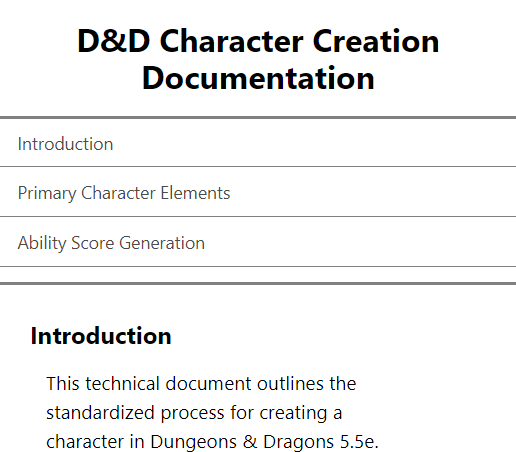Select the bold Introduction section heading
516x452 pixels.
click(x=101, y=336)
